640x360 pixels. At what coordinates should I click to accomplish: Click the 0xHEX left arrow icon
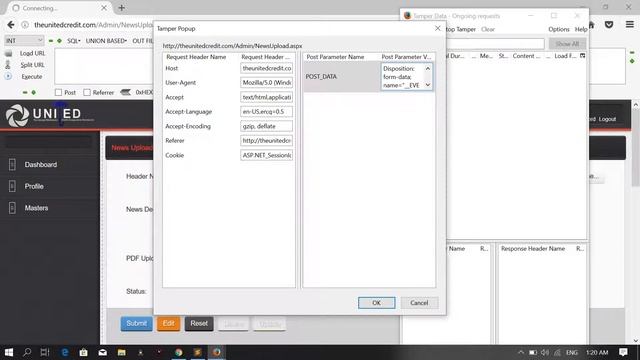(x=126, y=93)
